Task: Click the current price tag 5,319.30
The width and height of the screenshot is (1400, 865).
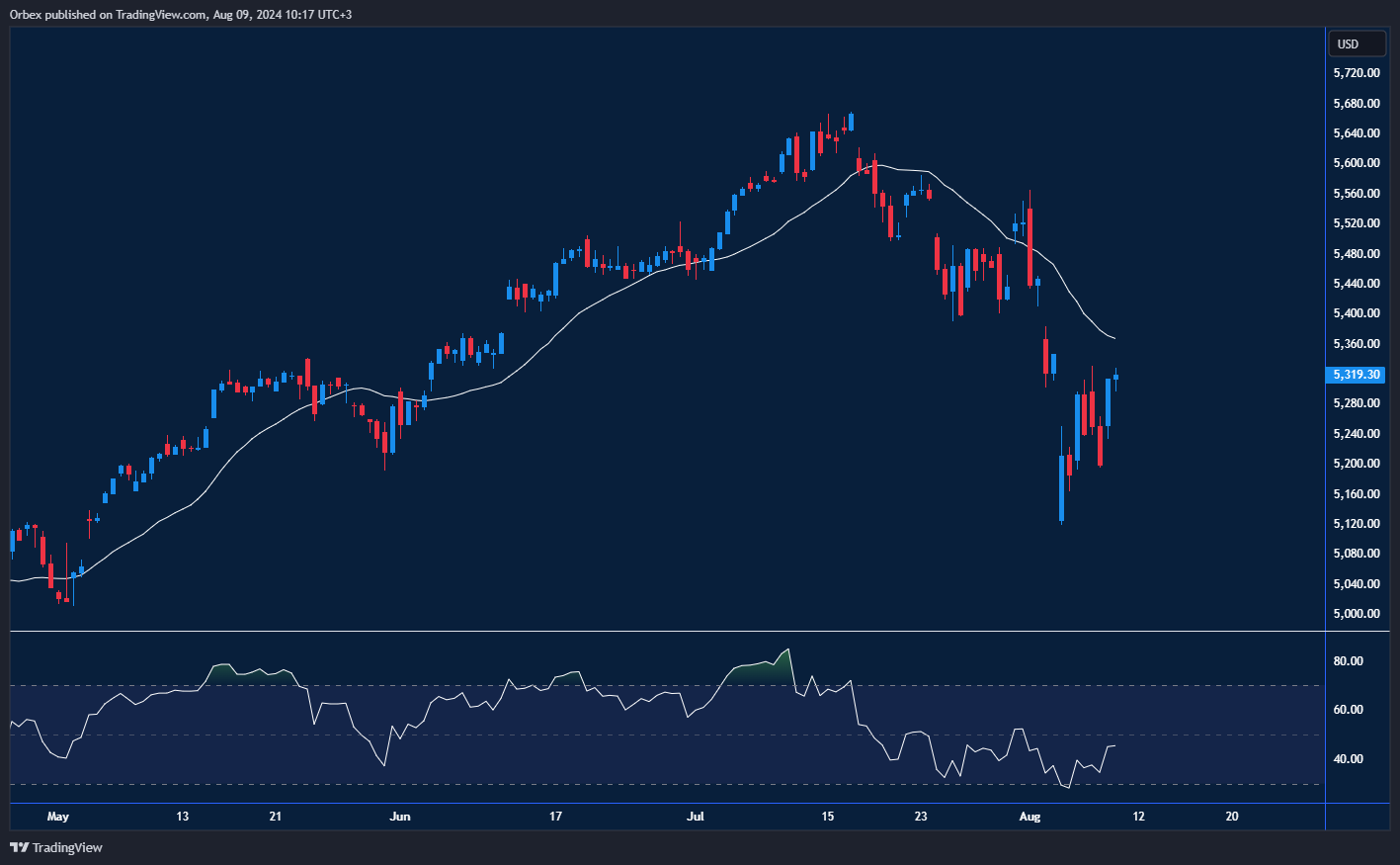Action: (x=1356, y=375)
